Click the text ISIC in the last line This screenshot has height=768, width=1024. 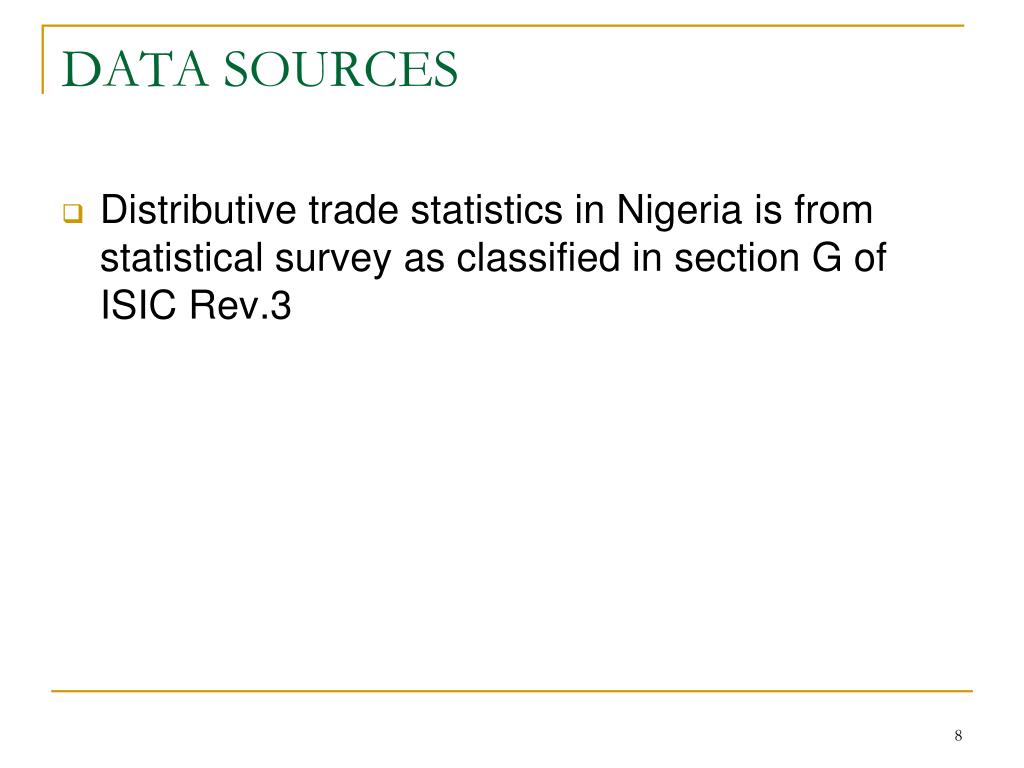pyautogui.click(x=138, y=305)
